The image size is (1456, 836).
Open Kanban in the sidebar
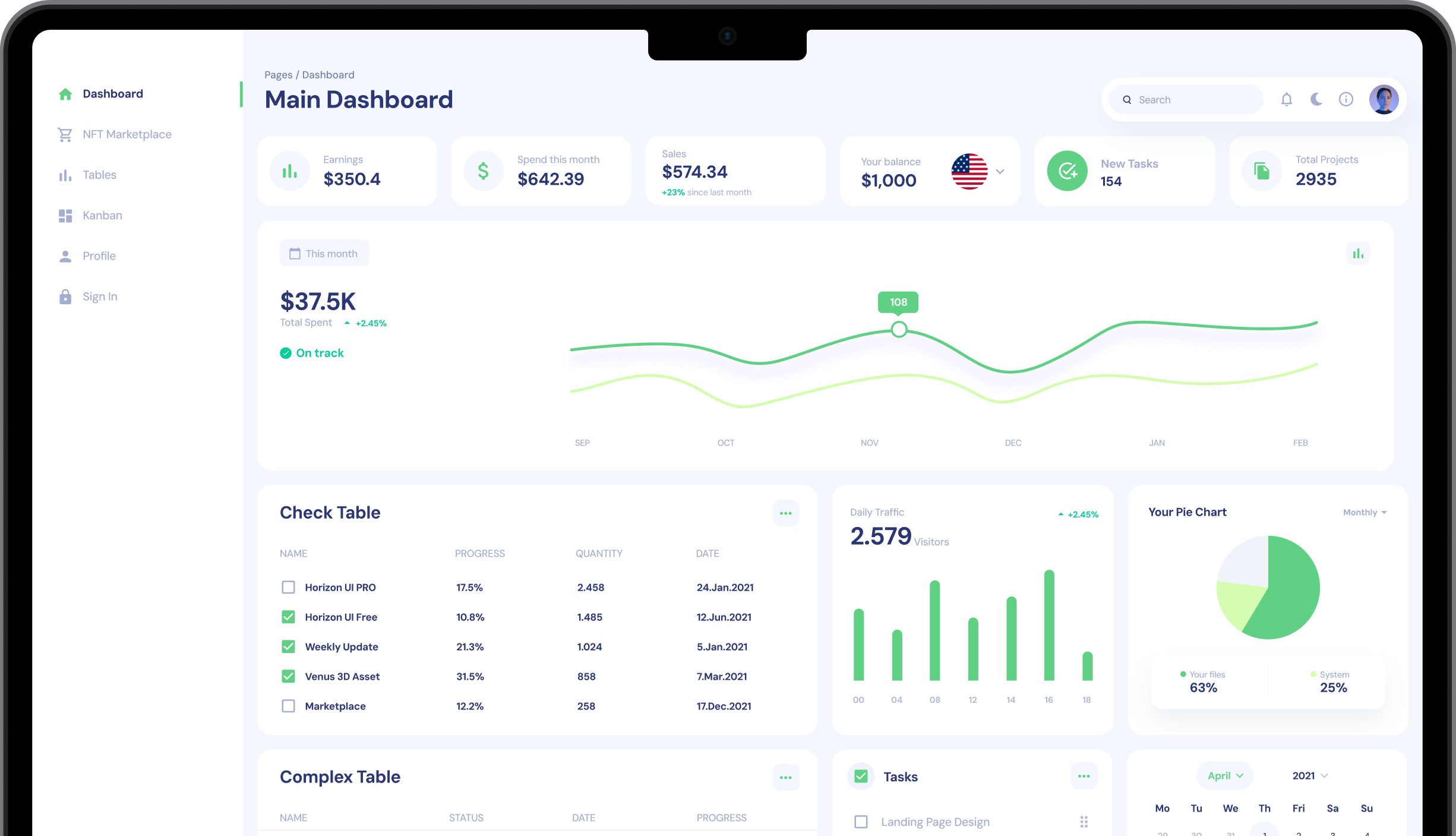pos(102,216)
